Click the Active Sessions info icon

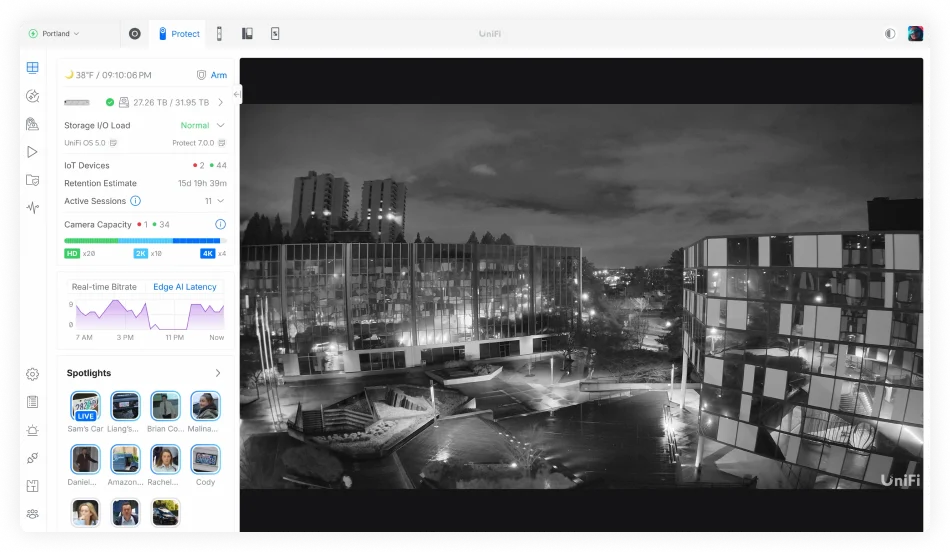136,201
